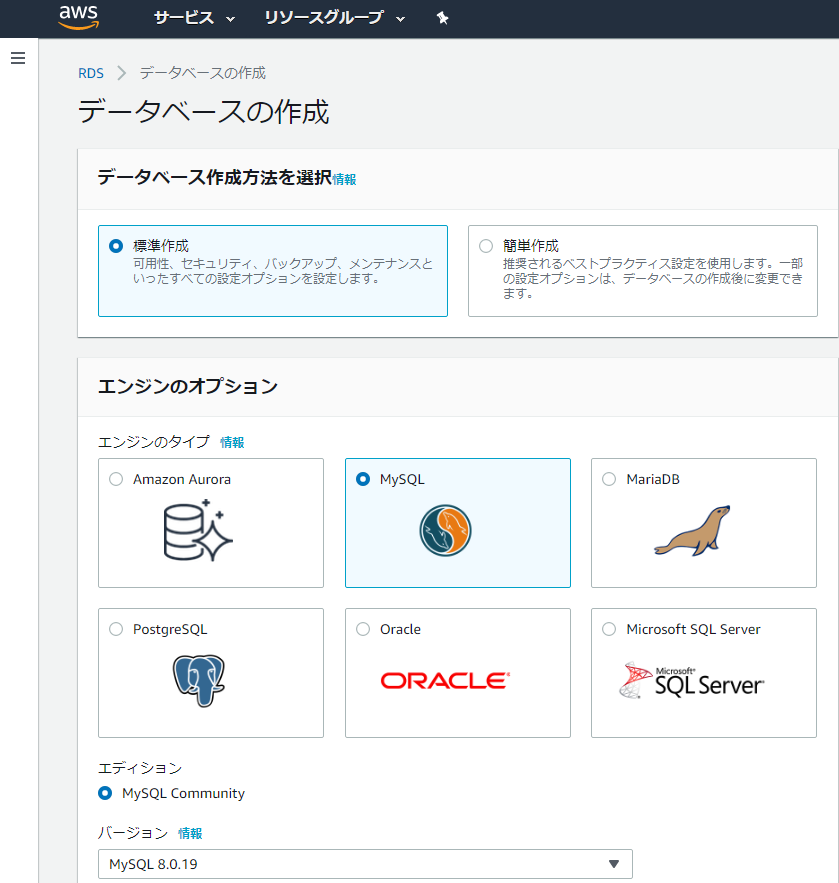Select the 簡単作成 radio option

486,246
